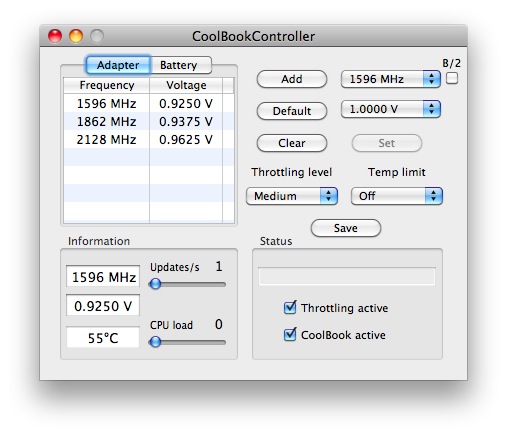Click the current voltage 0.9250 V field

click(103, 305)
